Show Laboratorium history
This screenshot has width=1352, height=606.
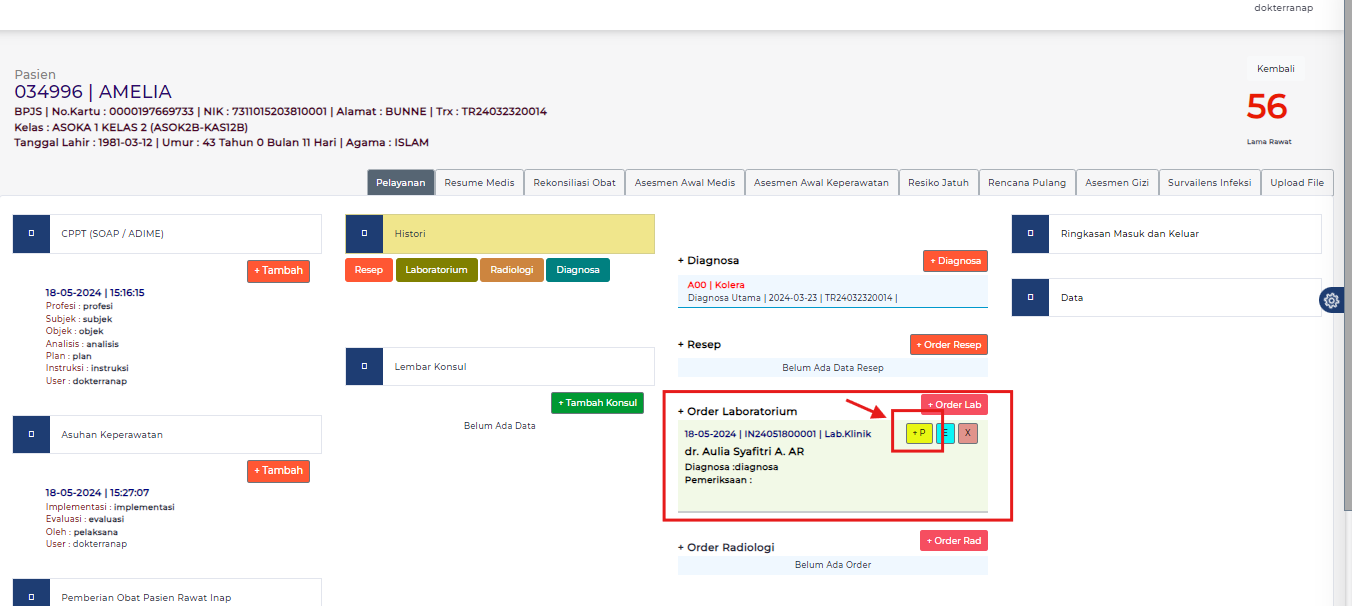pos(437,270)
